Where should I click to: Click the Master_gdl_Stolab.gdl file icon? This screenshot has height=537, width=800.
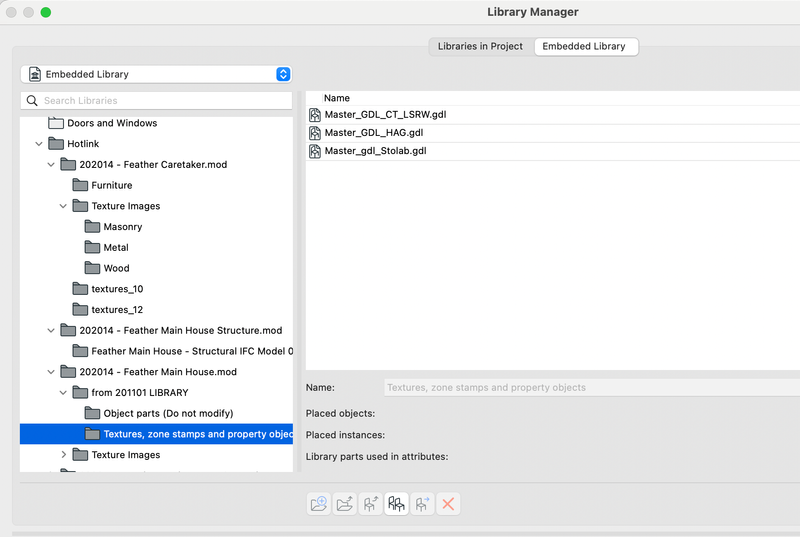click(315, 151)
